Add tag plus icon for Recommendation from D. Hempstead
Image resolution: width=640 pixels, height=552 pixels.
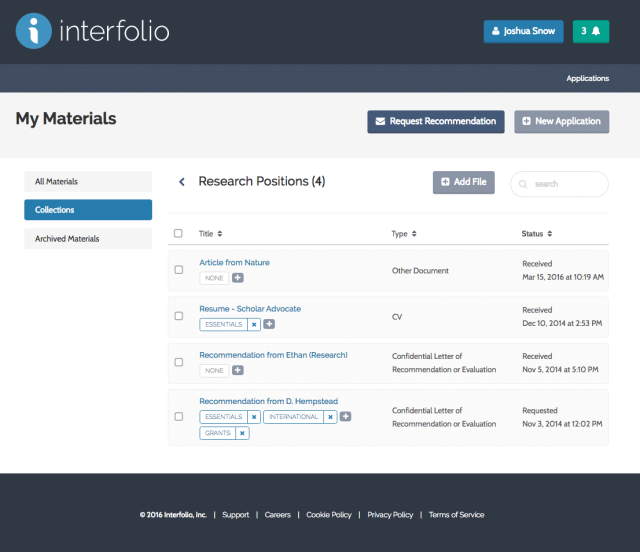click(346, 416)
